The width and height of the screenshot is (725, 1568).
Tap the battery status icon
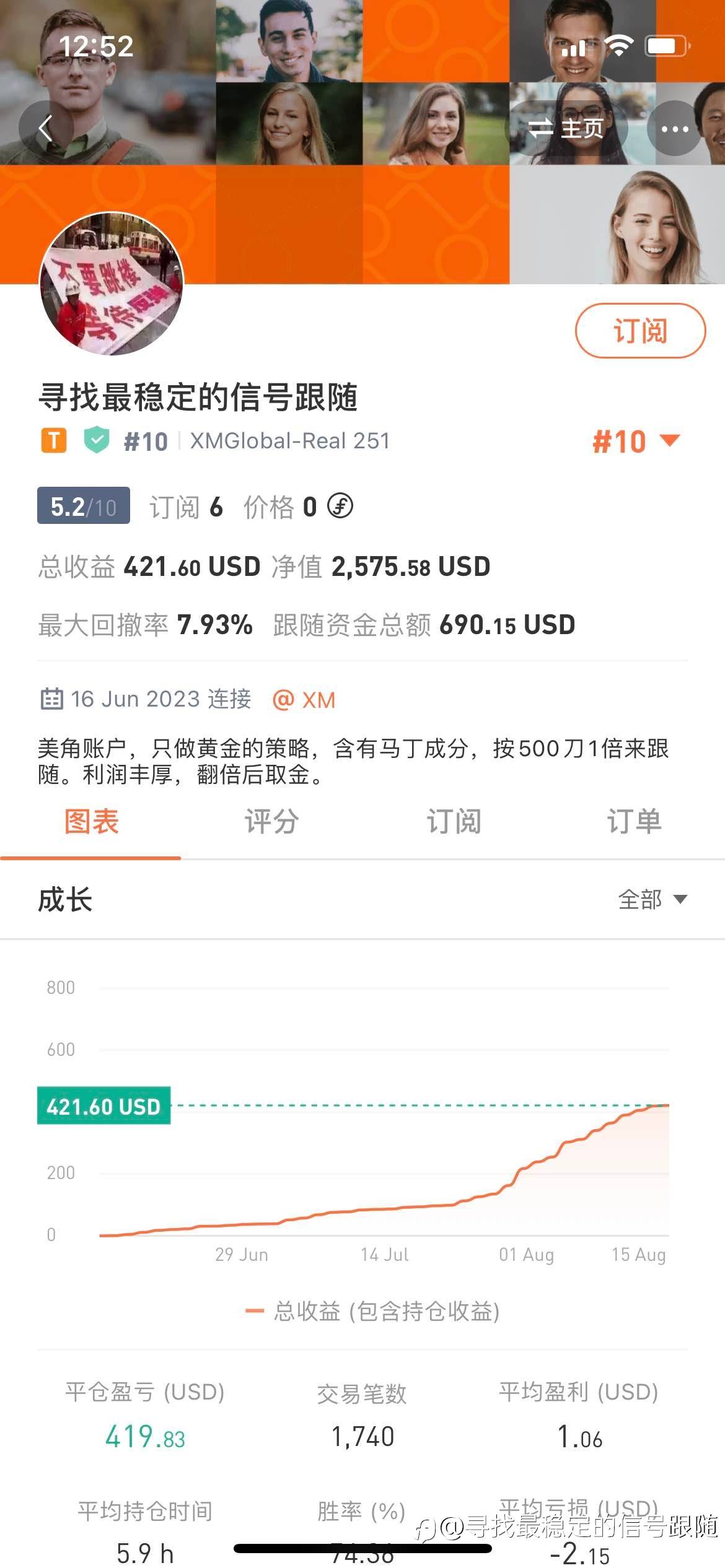point(667,46)
